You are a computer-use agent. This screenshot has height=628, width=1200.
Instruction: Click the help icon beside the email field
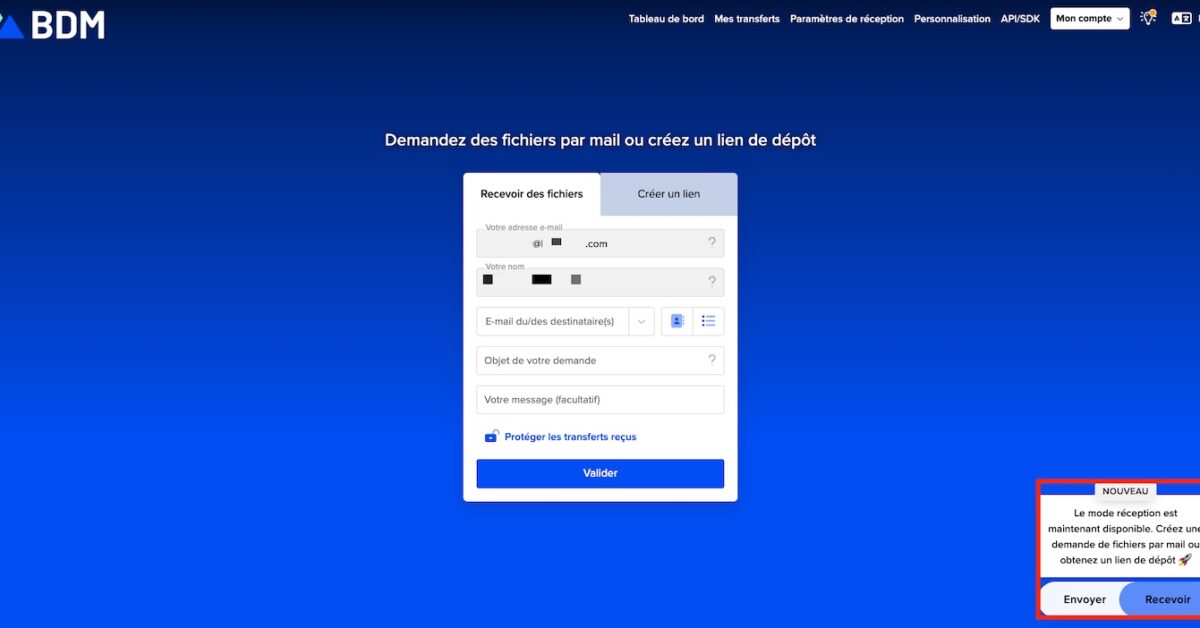[x=711, y=242]
